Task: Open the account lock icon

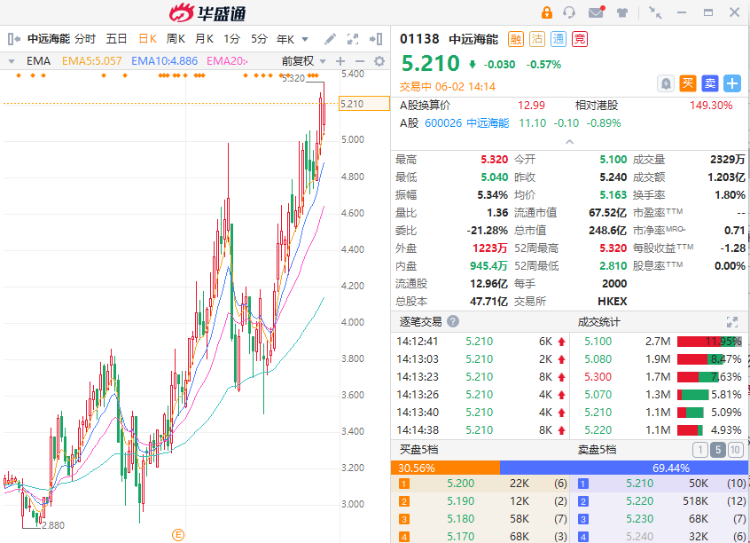Action: [x=546, y=12]
